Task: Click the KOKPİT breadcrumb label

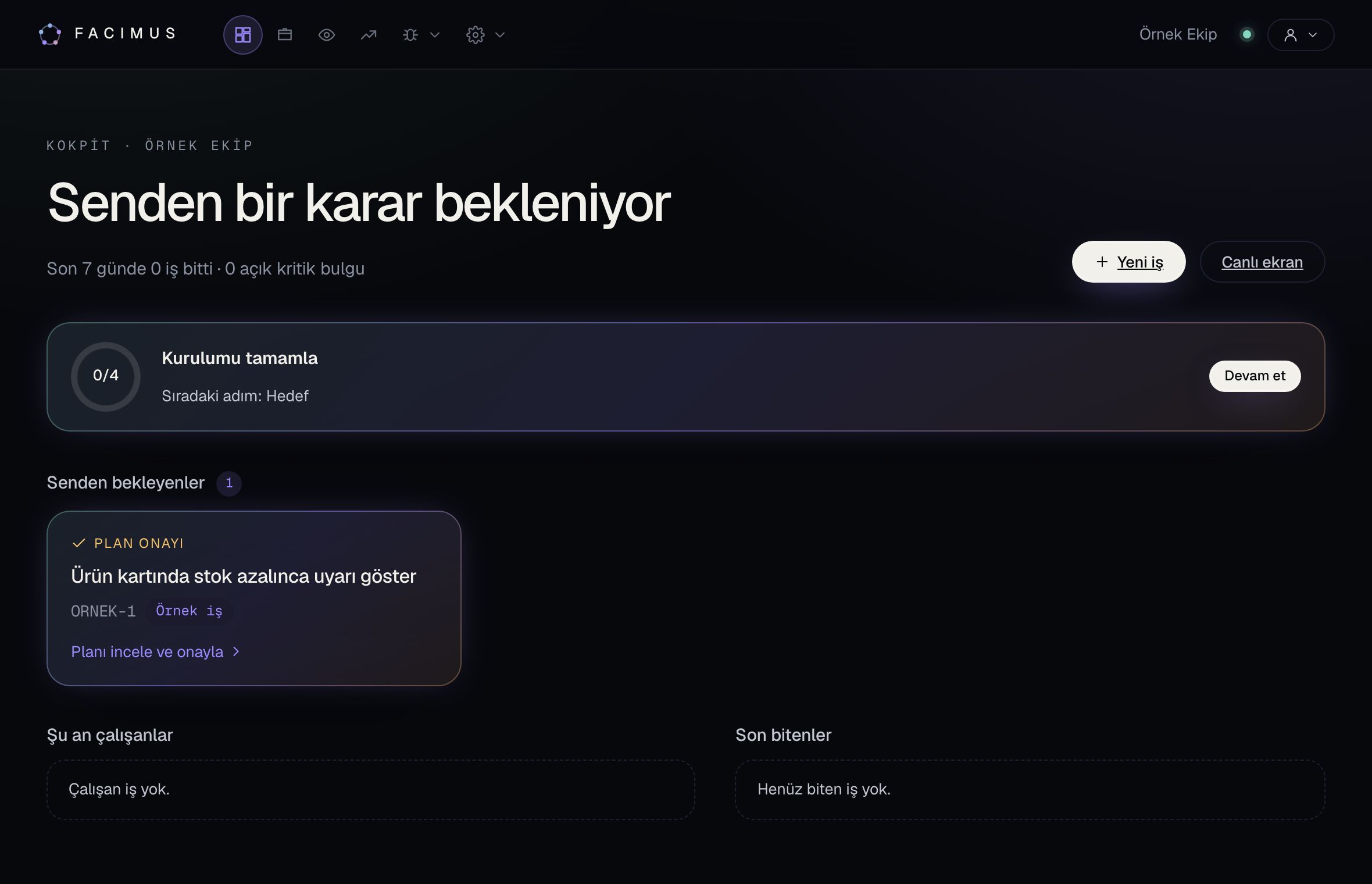Action: pyautogui.click(x=78, y=145)
